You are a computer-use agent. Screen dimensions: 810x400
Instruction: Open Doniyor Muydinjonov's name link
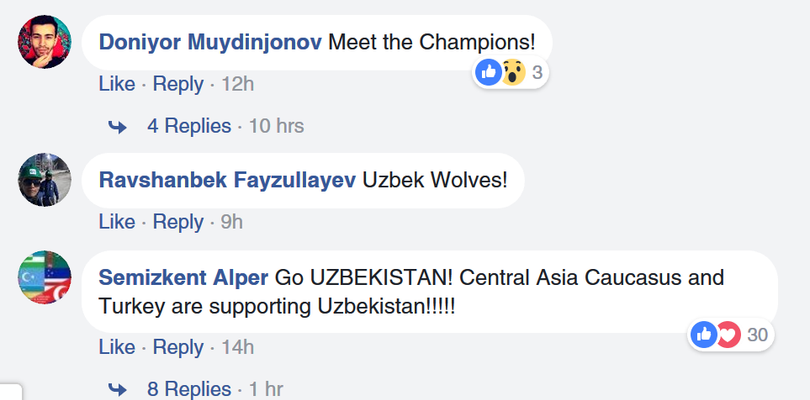pos(210,43)
